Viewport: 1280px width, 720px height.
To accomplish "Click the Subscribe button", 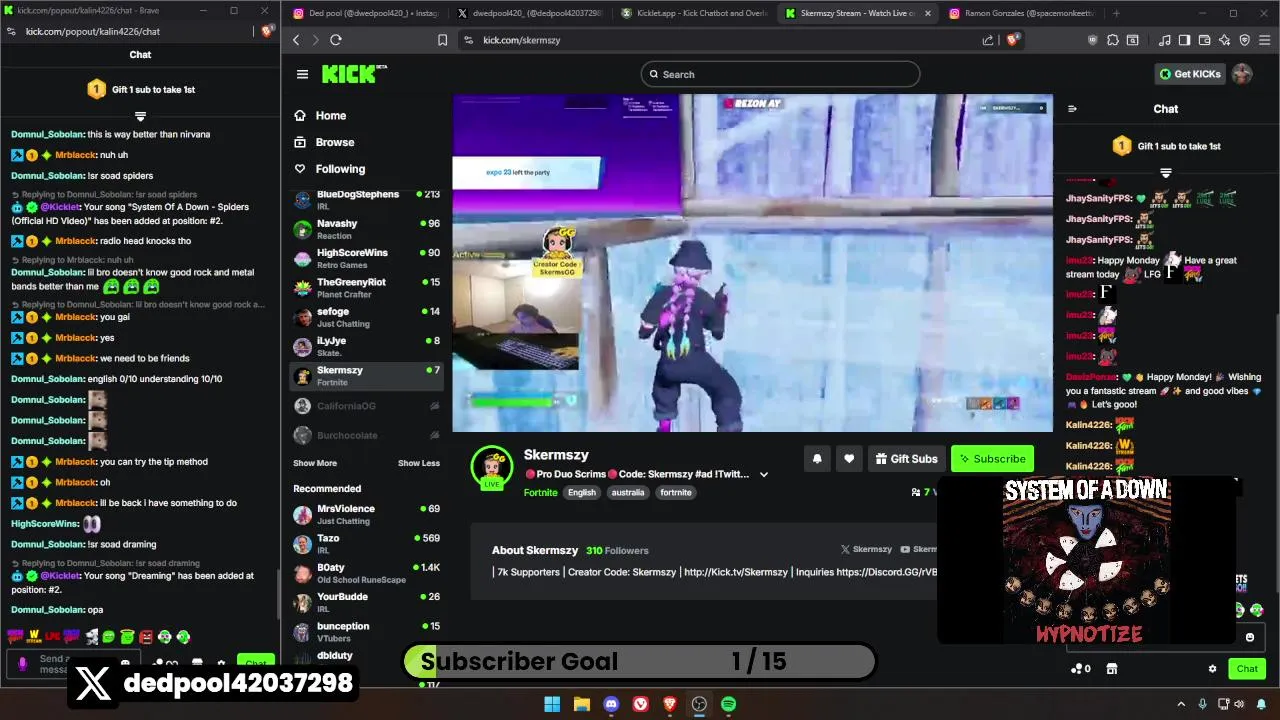I will pyautogui.click(x=992, y=459).
